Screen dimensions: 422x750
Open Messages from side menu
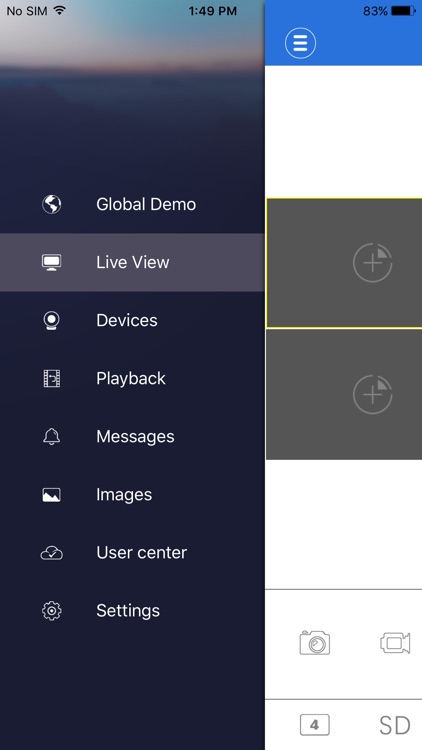coord(132,436)
